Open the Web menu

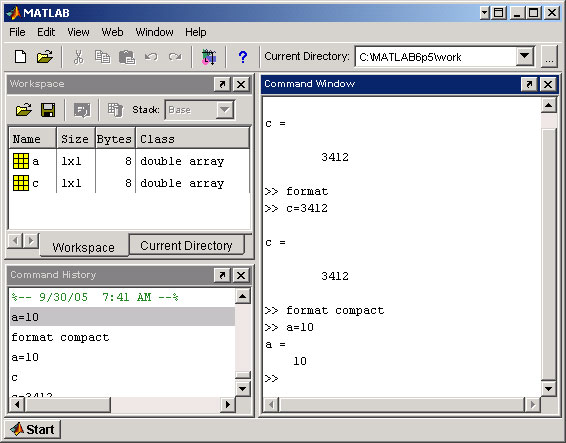[112, 32]
